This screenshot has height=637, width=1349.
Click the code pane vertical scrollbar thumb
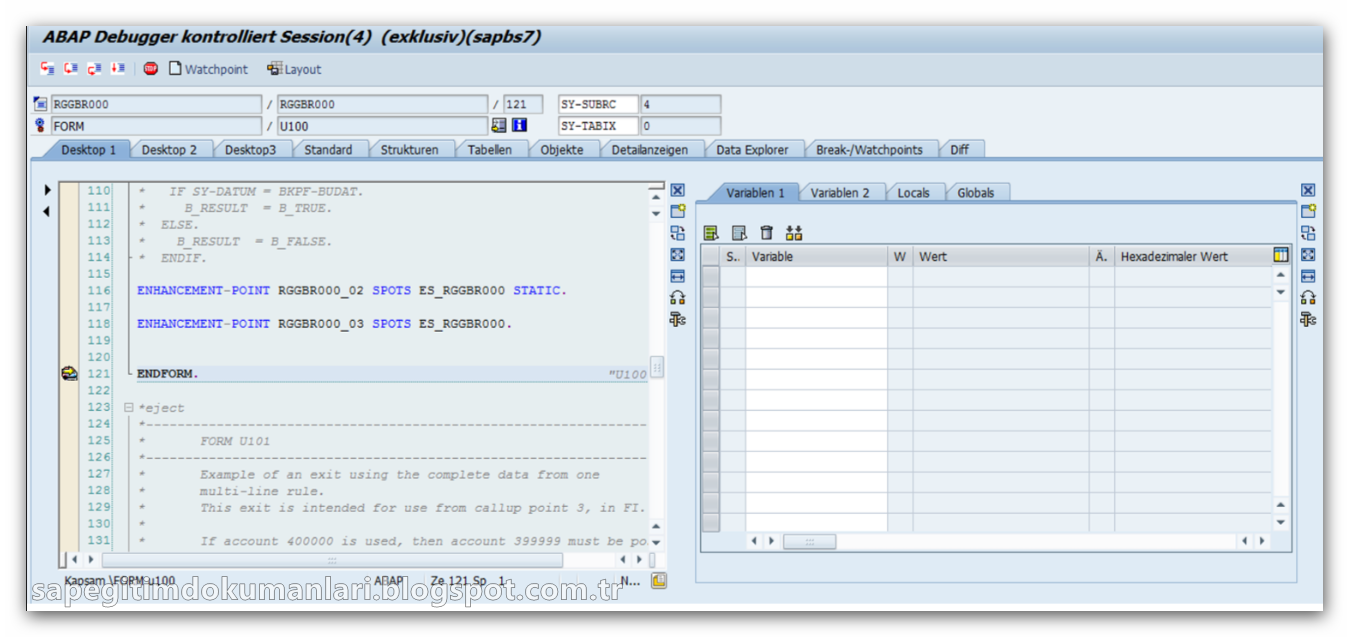(657, 367)
